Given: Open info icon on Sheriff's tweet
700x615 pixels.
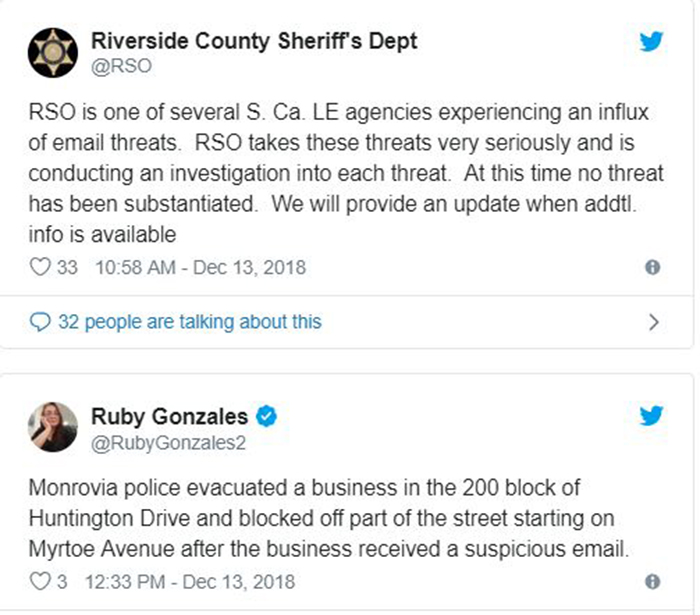Looking at the screenshot, I should click(x=653, y=267).
